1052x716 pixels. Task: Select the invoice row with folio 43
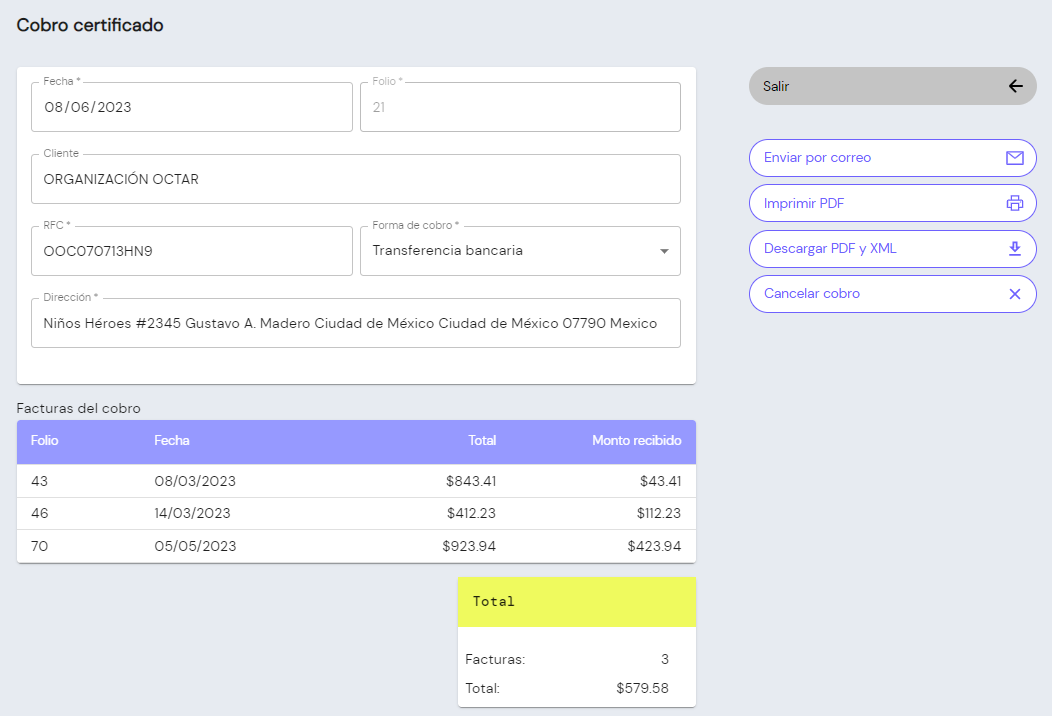coord(356,481)
